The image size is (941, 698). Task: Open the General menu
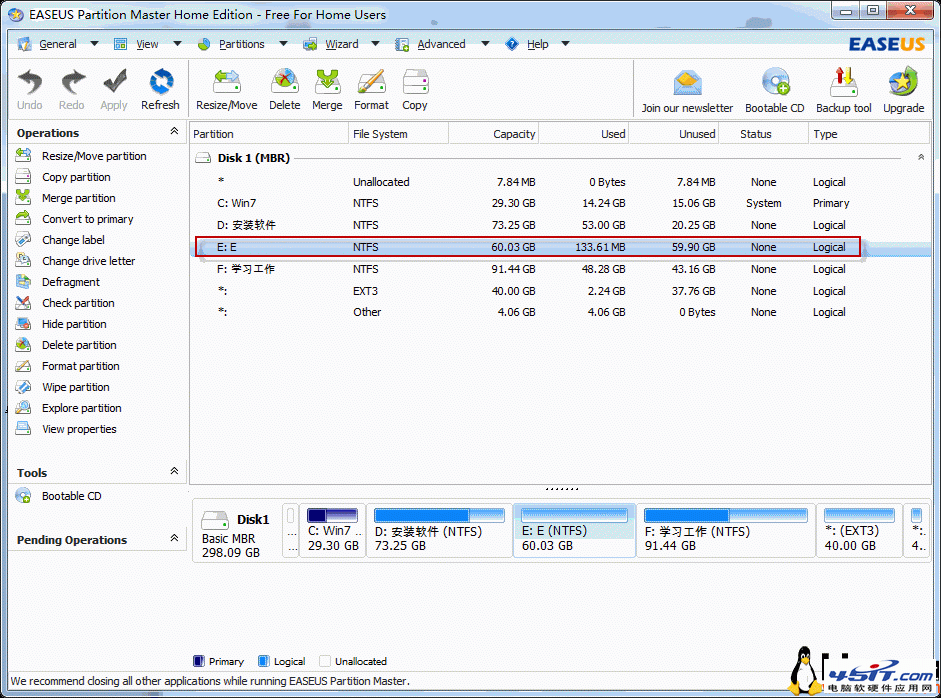coord(58,44)
